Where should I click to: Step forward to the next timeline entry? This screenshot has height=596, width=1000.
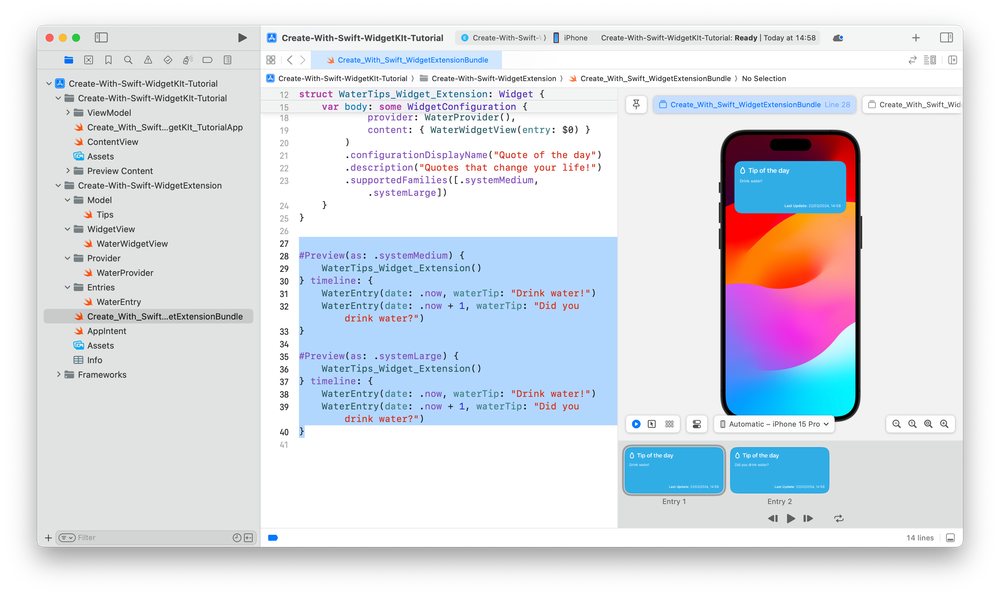click(808, 518)
